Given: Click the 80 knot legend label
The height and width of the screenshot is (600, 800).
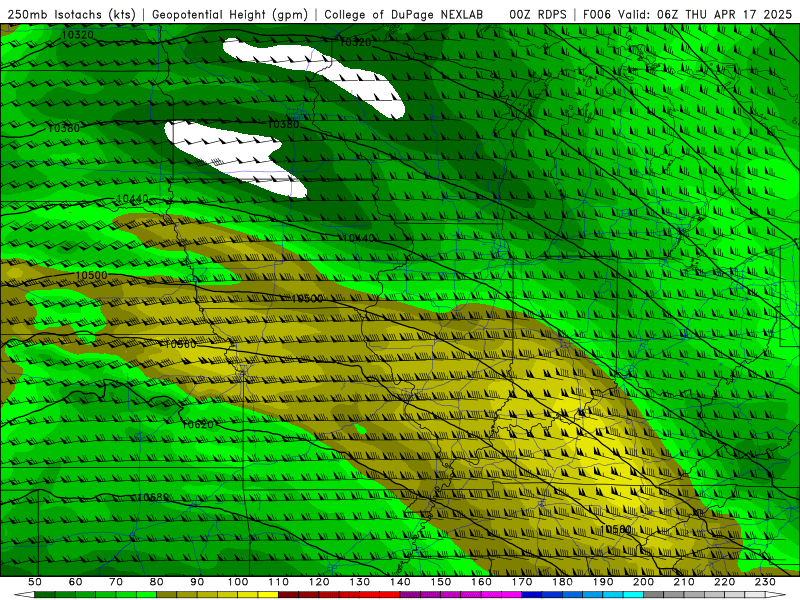Looking at the screenshot, I should (157, 582).
